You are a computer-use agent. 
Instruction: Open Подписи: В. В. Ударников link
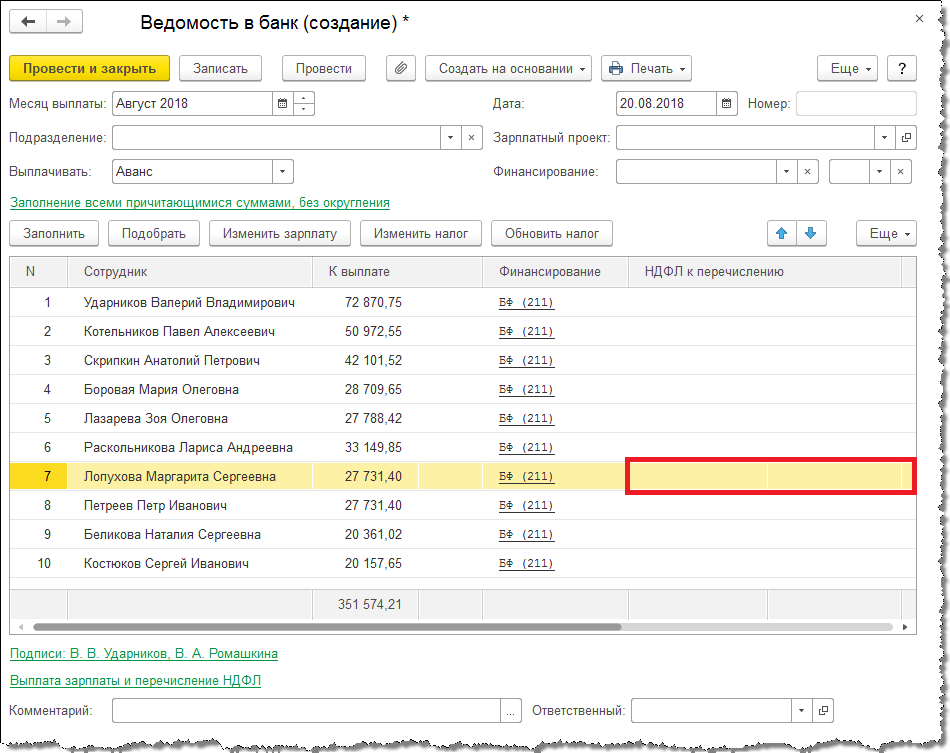[144, 654]
